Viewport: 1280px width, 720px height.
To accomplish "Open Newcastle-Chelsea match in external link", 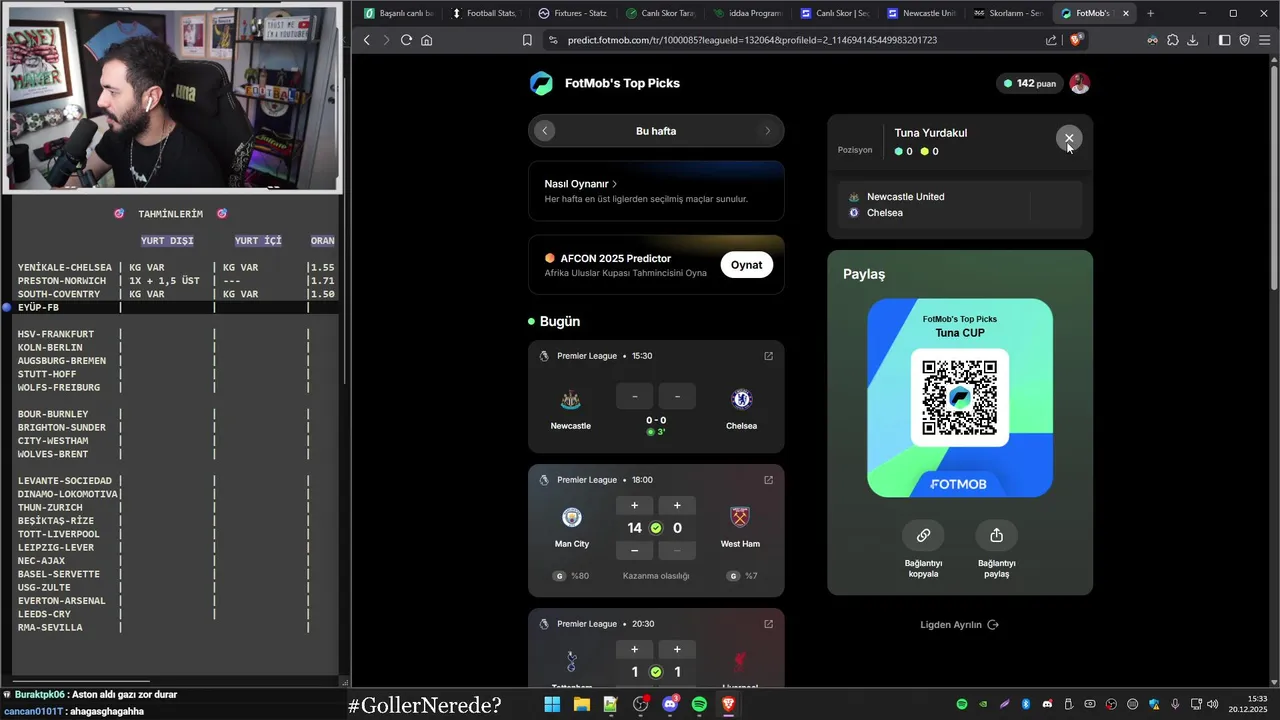I will click(768, 356).
